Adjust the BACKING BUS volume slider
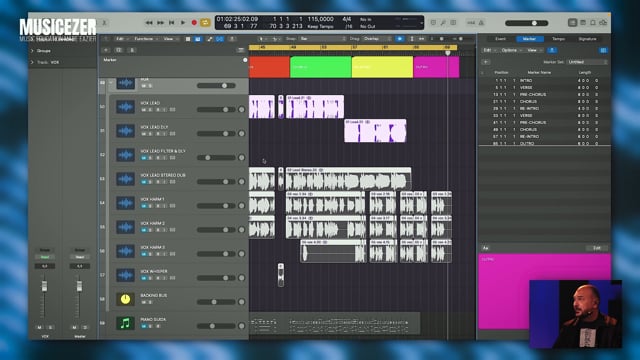Viewport: 640px width, 360px height. pos(216,302)
